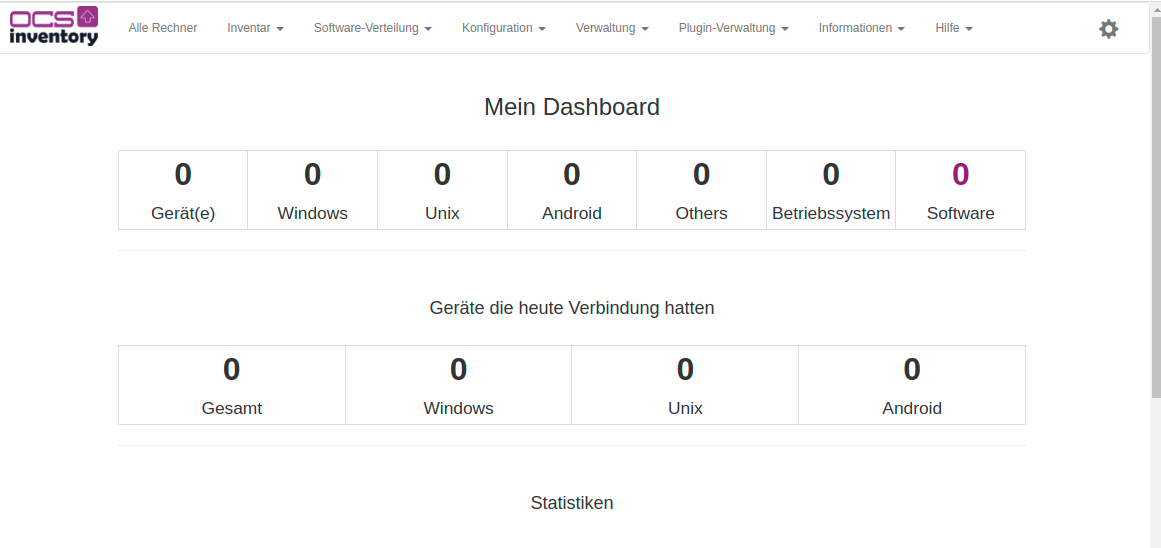This screenshot has height=548, width=1161.
Task: Open the Hilfe menu
Action: coord(953,28)
